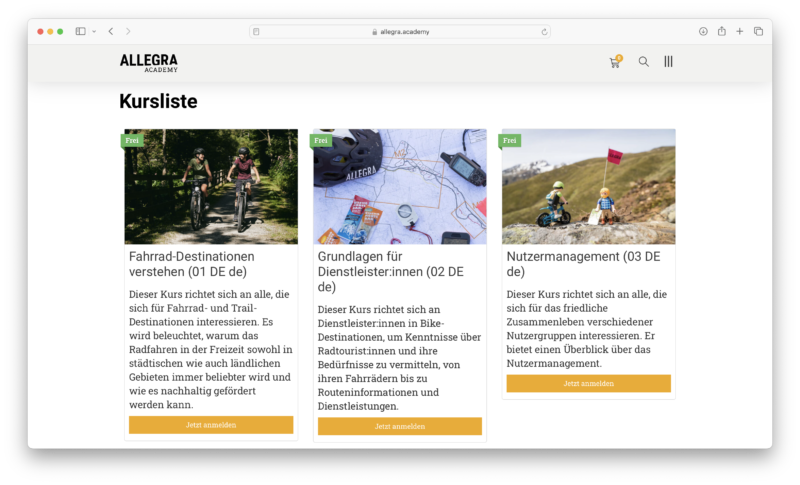Screen dimensions: 800x485
Task: Click the search magnifier icon
Action: pos(643,62)
